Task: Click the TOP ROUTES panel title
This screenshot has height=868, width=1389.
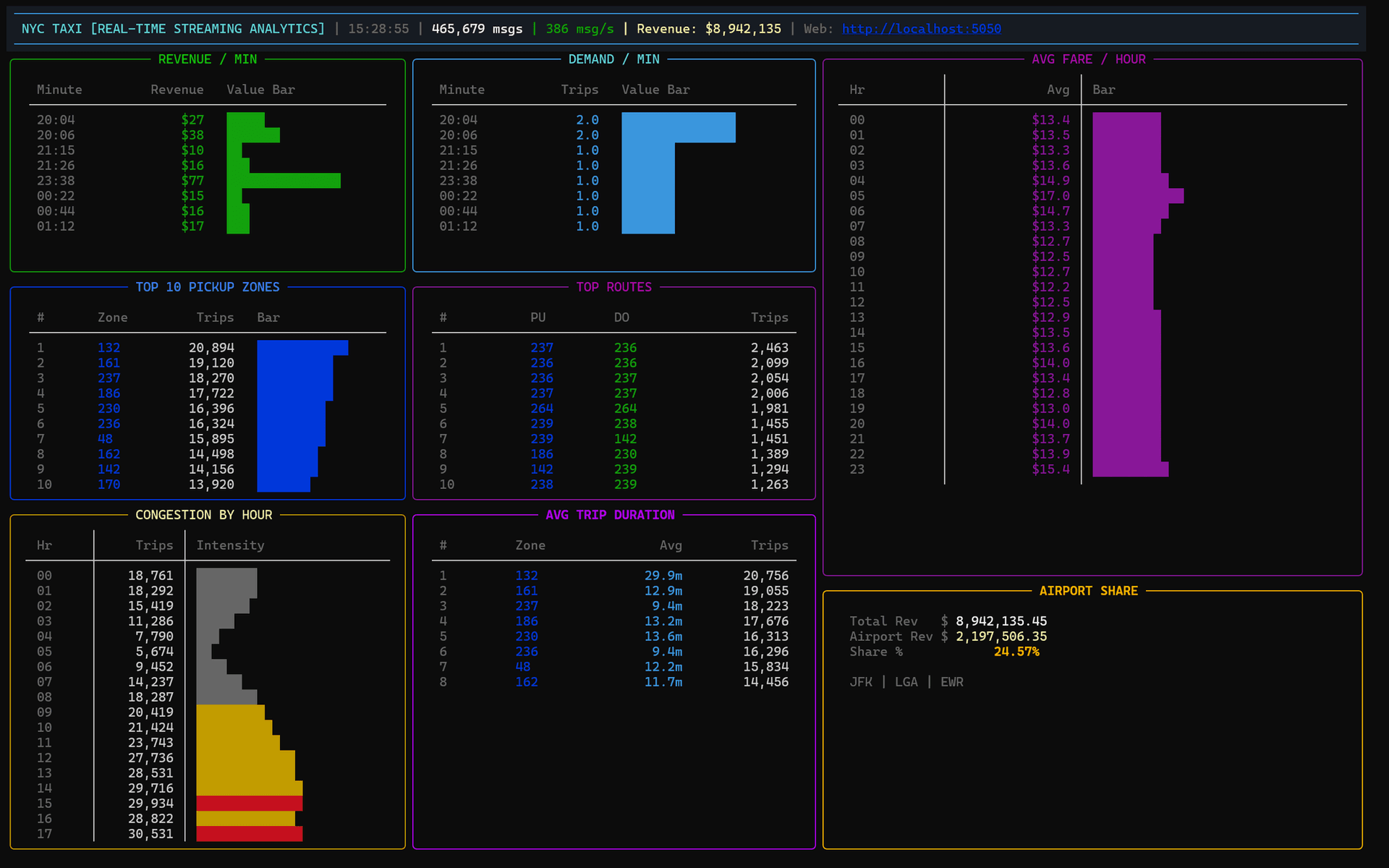Action: [x=613, y=287]
